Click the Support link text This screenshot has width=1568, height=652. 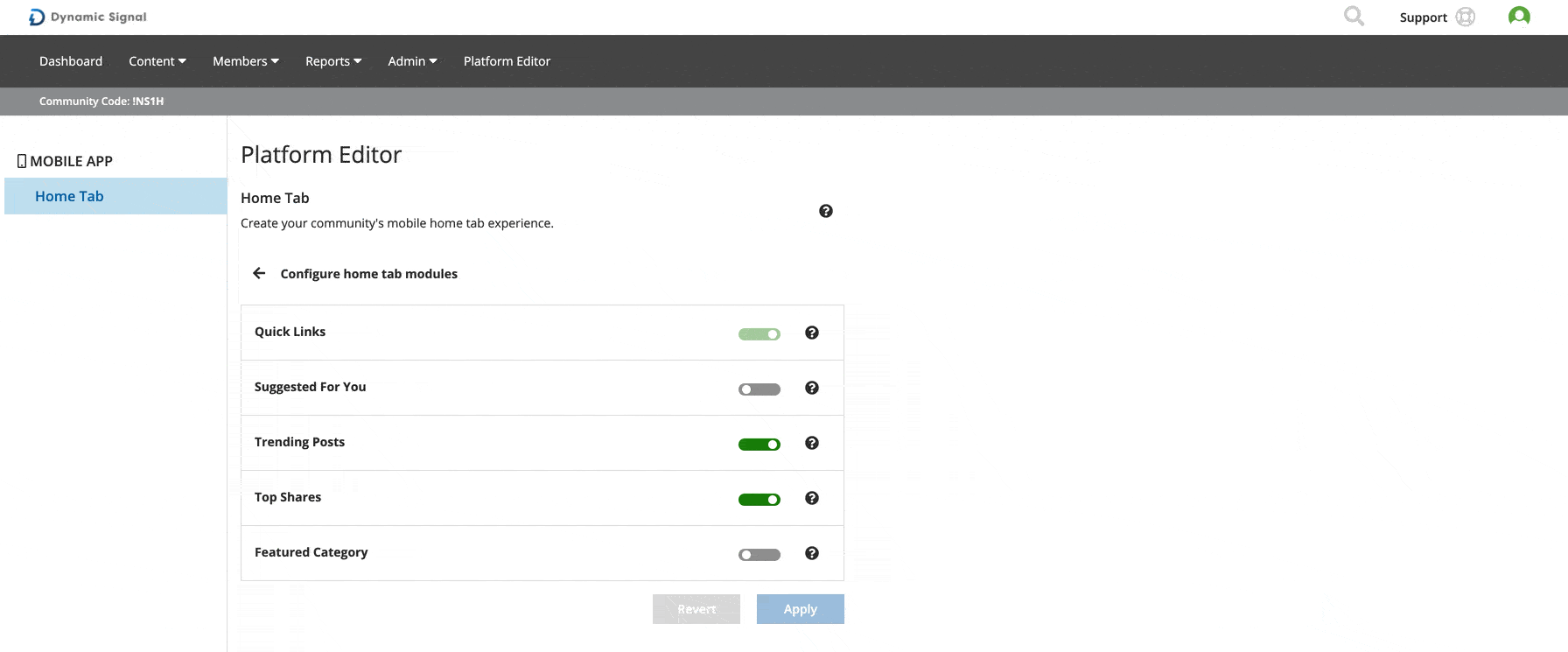pos(1423,18)
